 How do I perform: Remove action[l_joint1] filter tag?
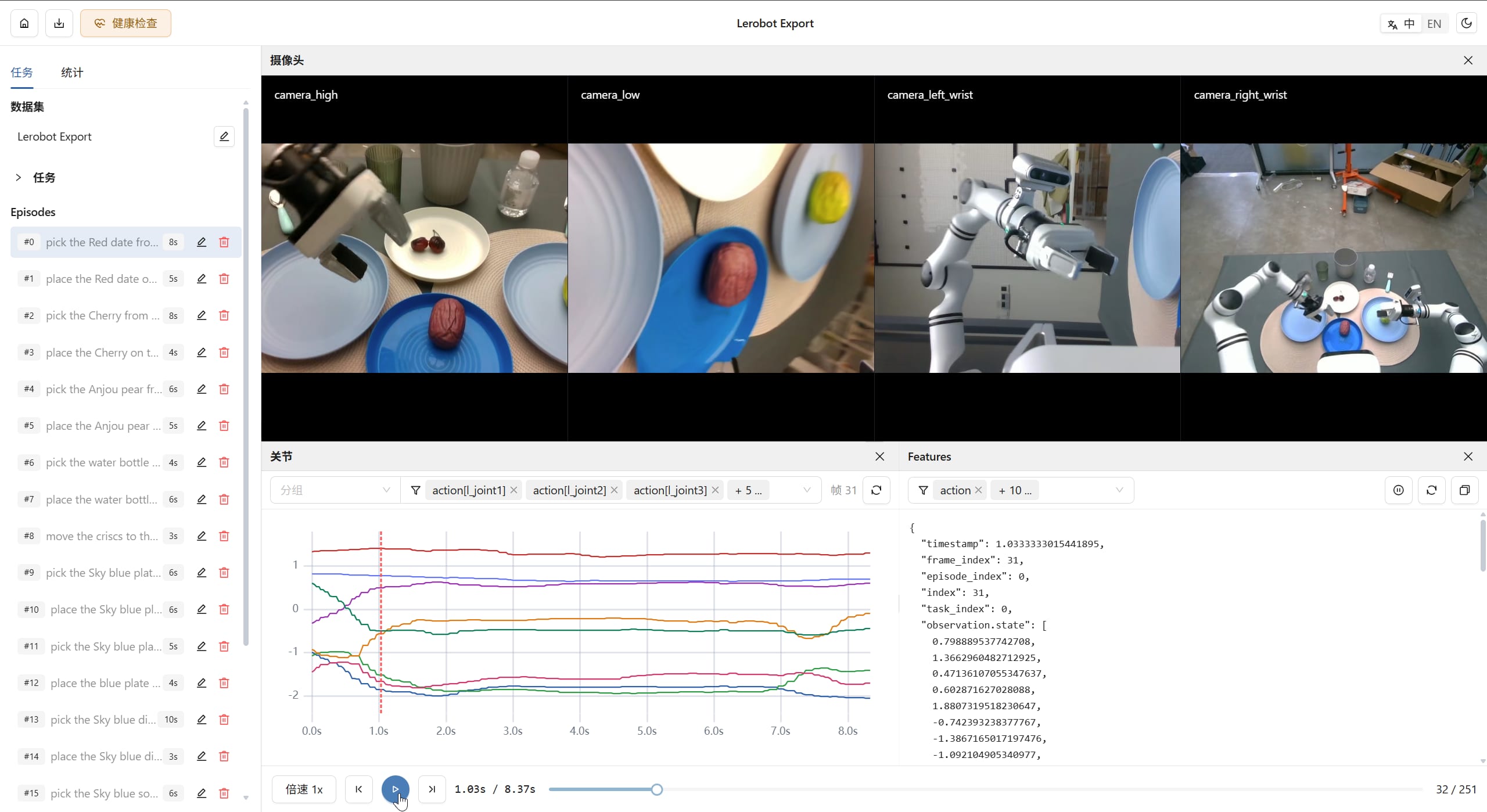coord(513,490)
